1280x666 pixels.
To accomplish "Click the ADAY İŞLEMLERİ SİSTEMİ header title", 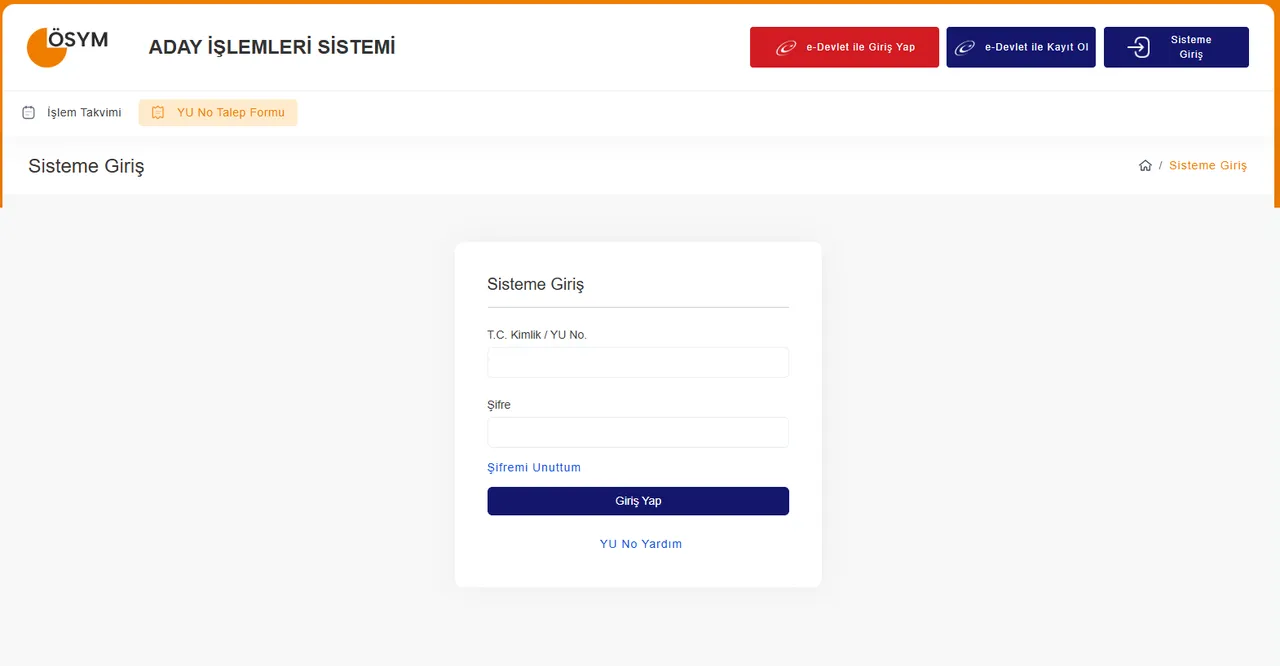I will pos(272,47).
